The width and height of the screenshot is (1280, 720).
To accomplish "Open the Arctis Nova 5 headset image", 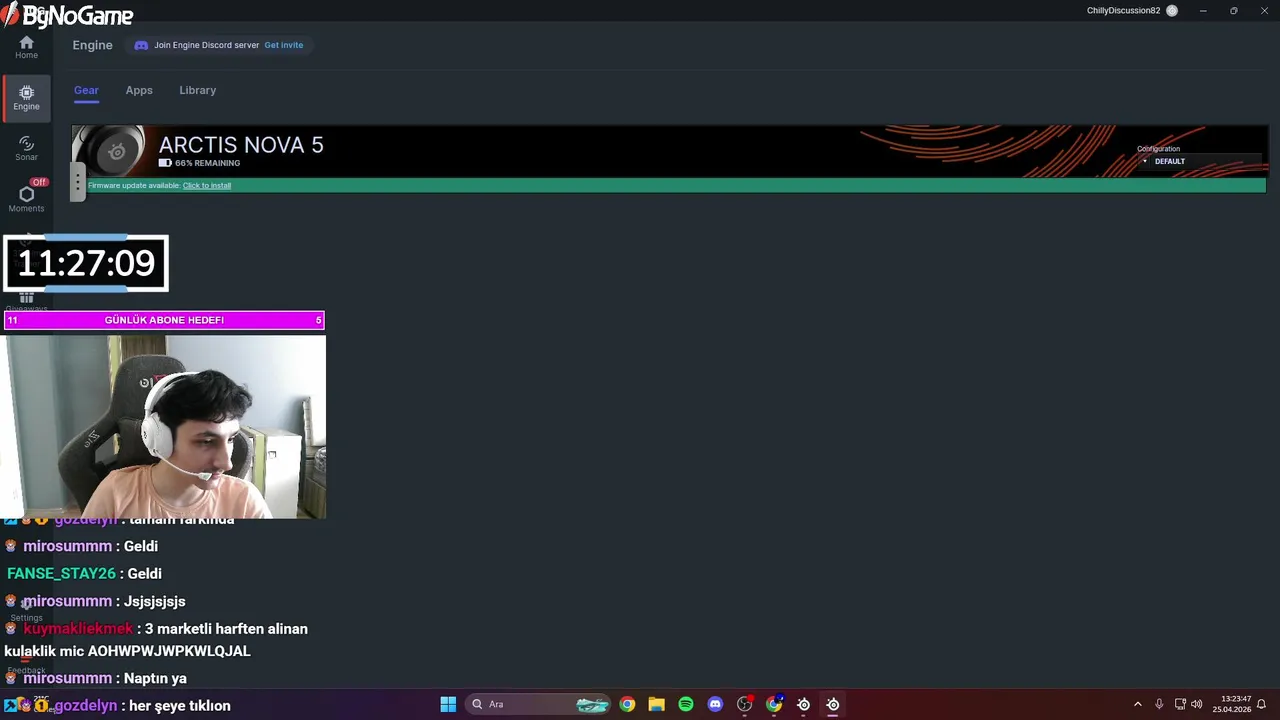I will [x=110, y=151].
